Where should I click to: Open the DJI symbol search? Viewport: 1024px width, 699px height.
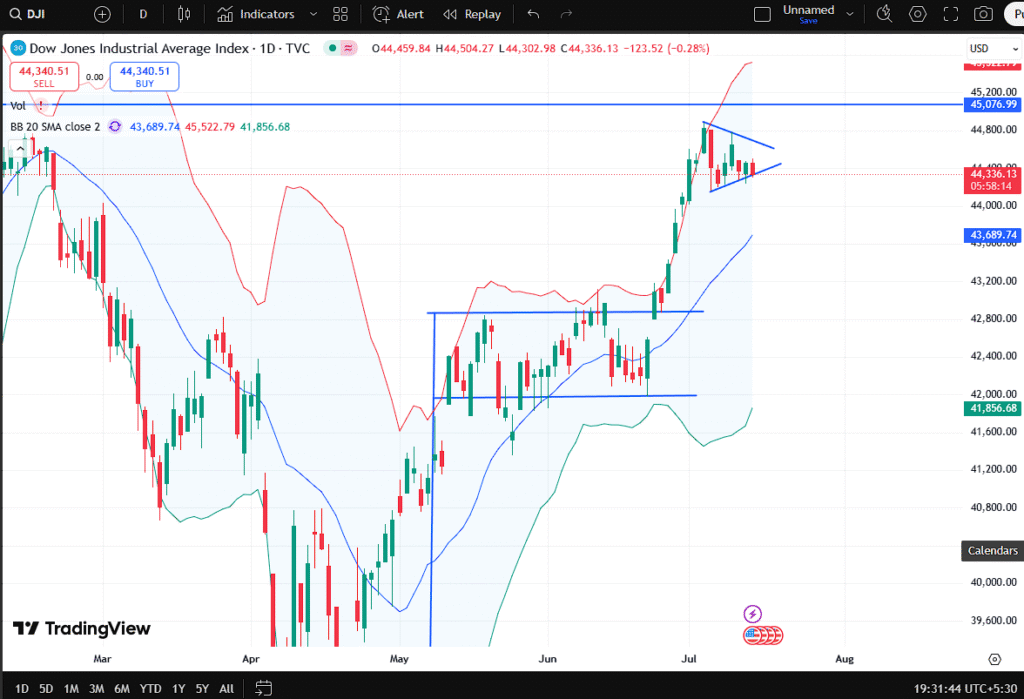click(28, 14)
